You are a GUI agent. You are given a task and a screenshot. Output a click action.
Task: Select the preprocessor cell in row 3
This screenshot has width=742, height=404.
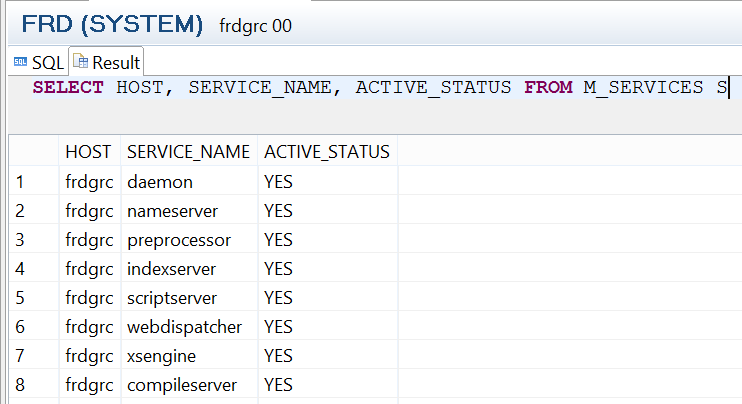189,240
